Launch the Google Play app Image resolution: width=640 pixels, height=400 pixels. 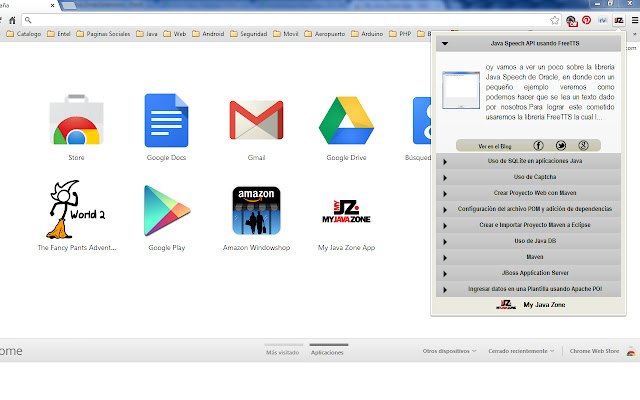[166, 211]
